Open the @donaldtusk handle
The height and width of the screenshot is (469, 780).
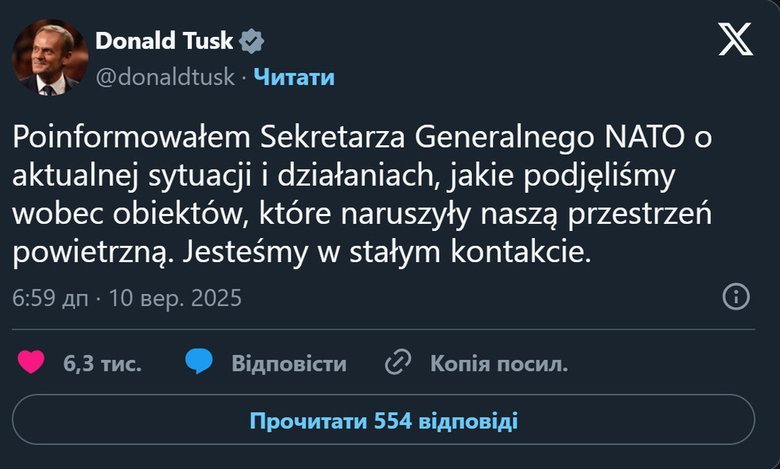[165, 77]
